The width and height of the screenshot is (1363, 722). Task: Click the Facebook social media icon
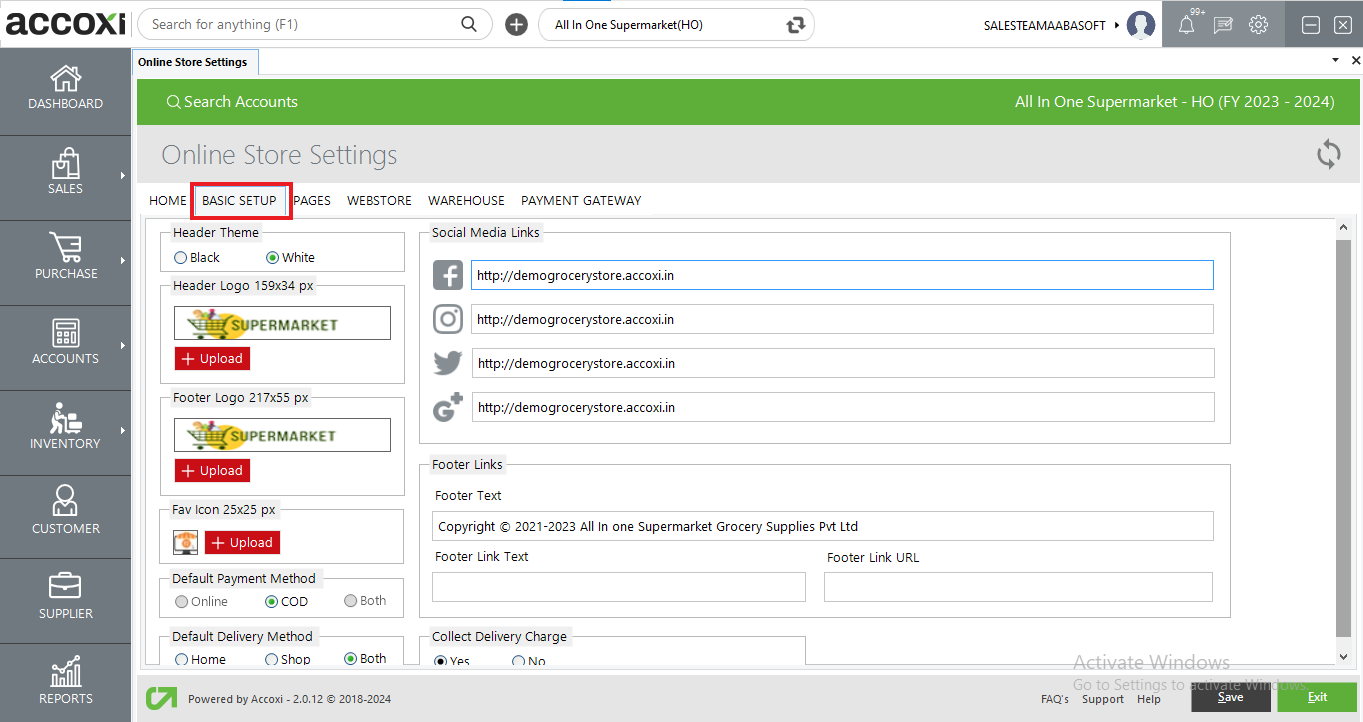pos(447,274)
